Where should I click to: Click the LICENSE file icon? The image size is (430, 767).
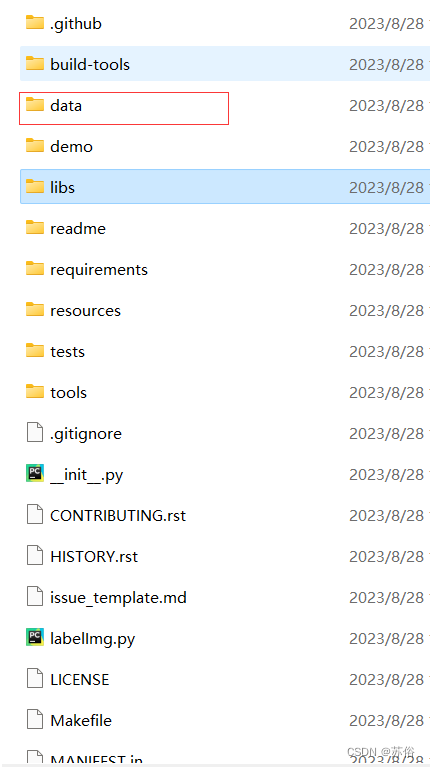pyautogui.click(x=35, y=679)
